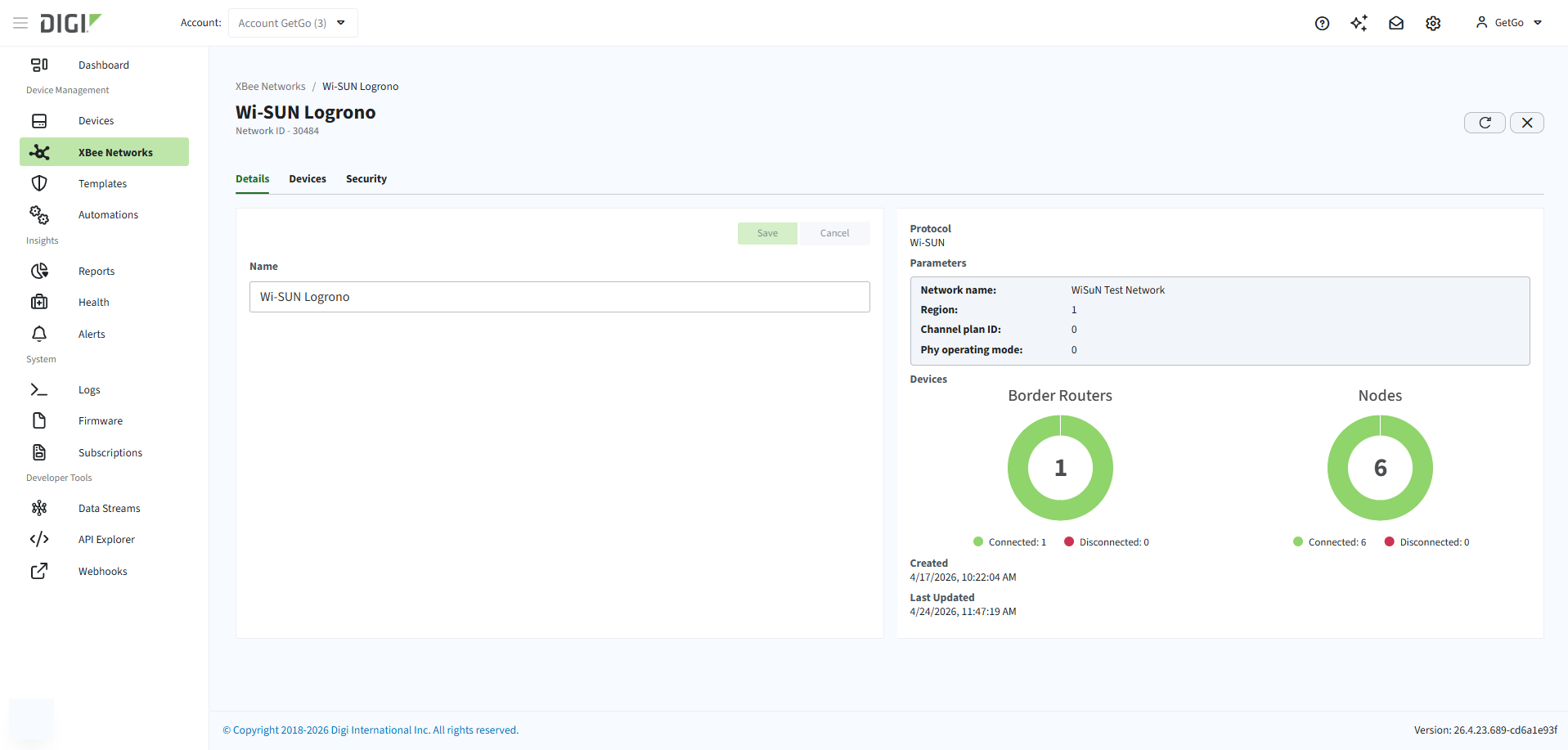Click the version text '26.4.23.689-cd6a1e93f'
Viewport: 1568px width, 750px height.
click(1505, 730)
